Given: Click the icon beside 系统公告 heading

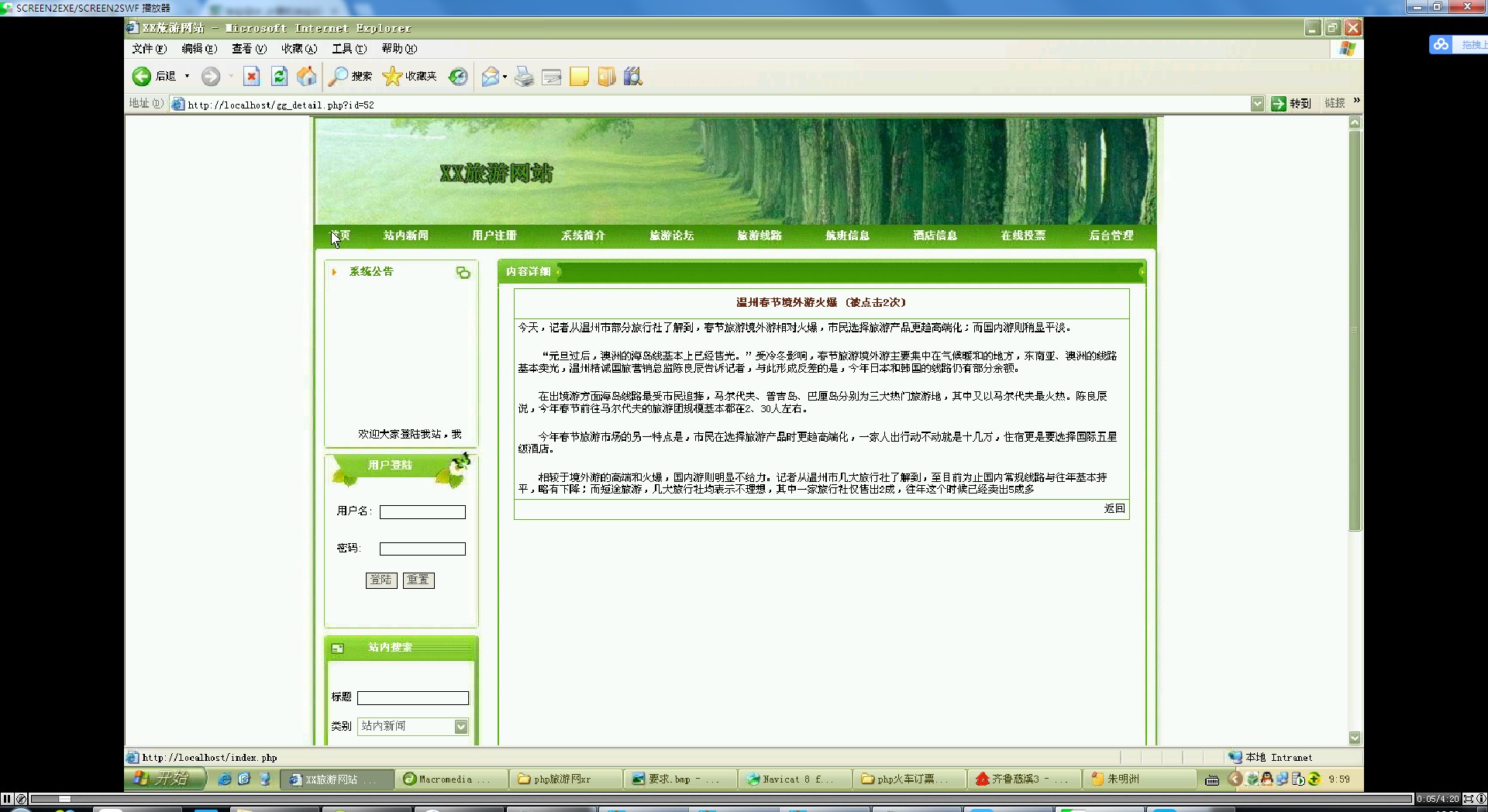Looking at the screenshot, I should coord(463,273).
